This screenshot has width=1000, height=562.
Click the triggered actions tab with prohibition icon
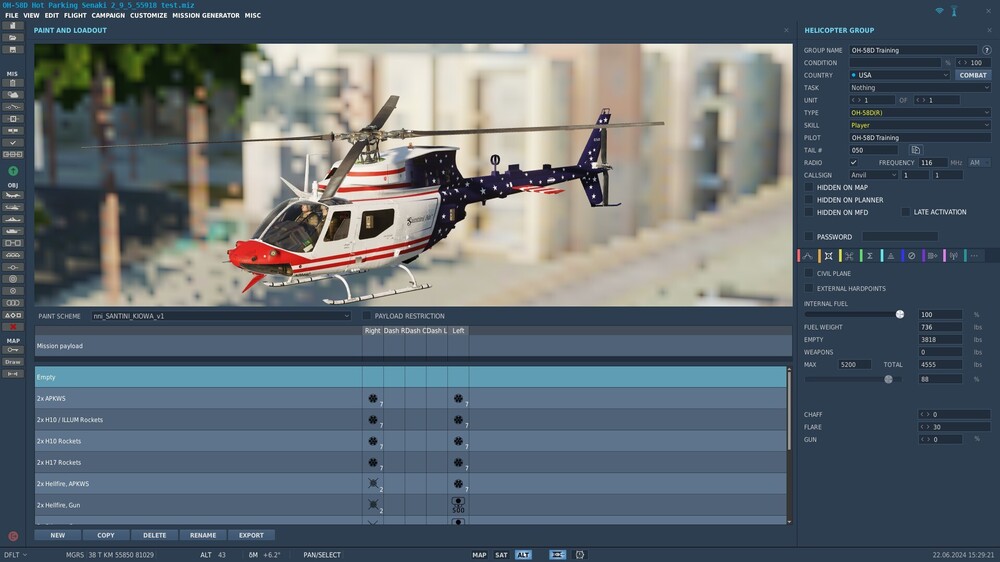point(911,256)
